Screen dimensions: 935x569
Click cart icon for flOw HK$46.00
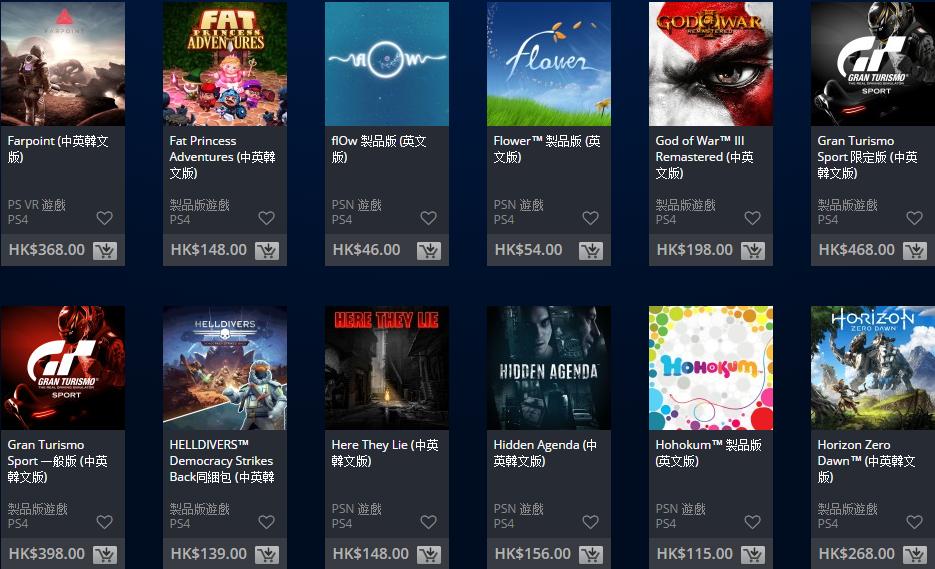429,251
